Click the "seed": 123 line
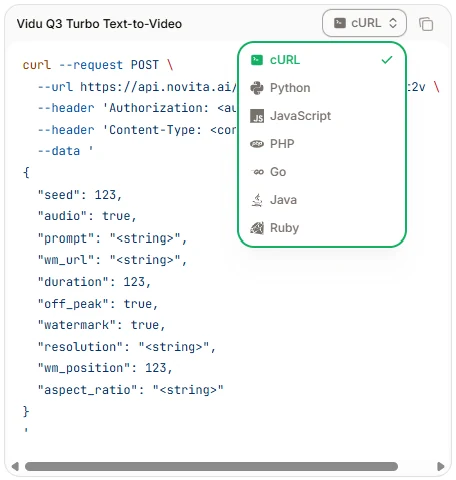Image resolution: width=456 pixels, height=480 pixels. 80,195
